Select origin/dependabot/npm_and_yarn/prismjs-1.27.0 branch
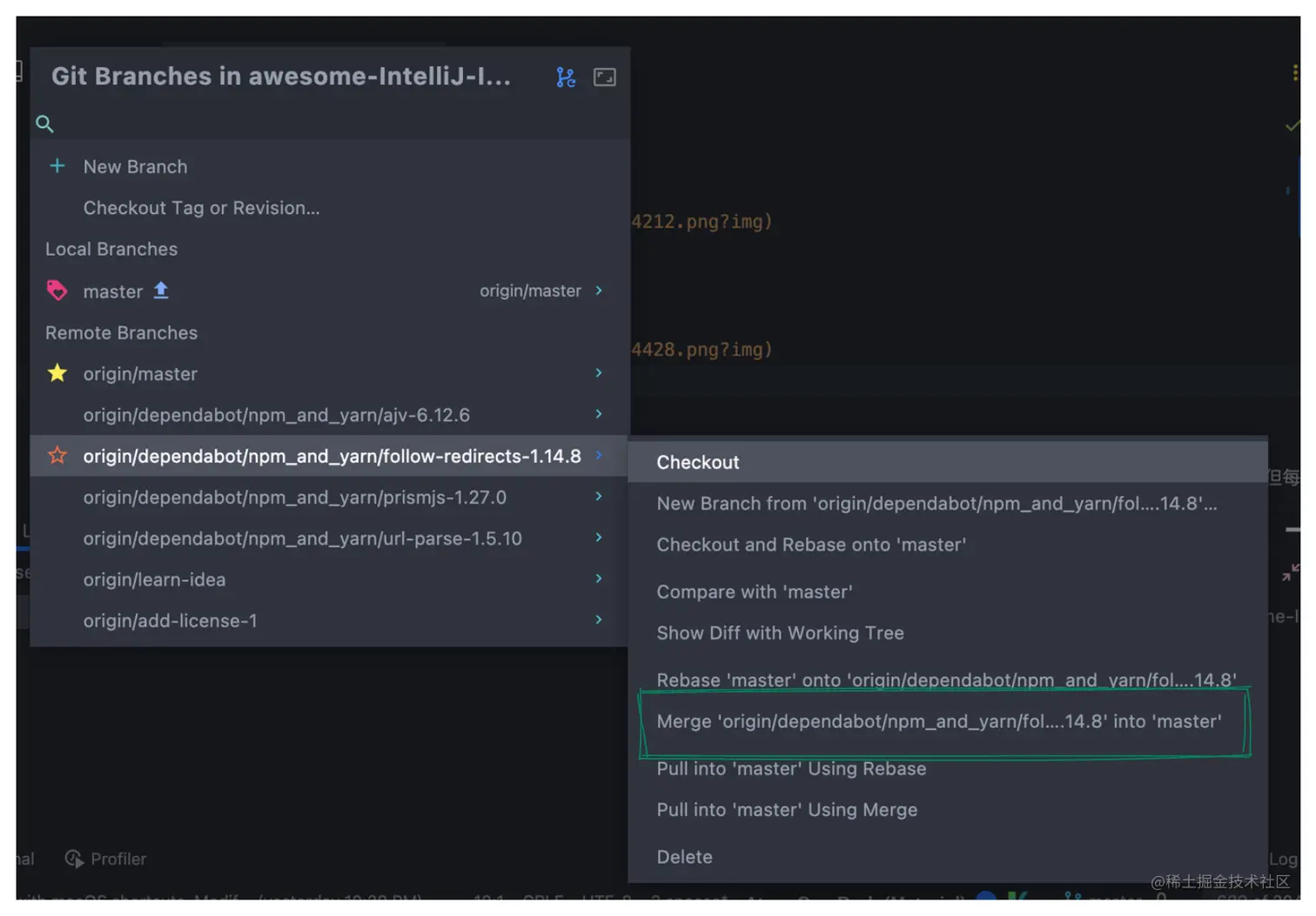The image size is (1316, 916). pyautogui.click(x=329, y=497)
